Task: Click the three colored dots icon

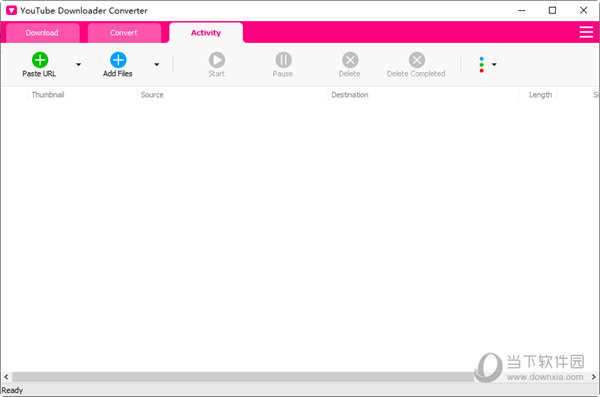Action: point(481,64)
